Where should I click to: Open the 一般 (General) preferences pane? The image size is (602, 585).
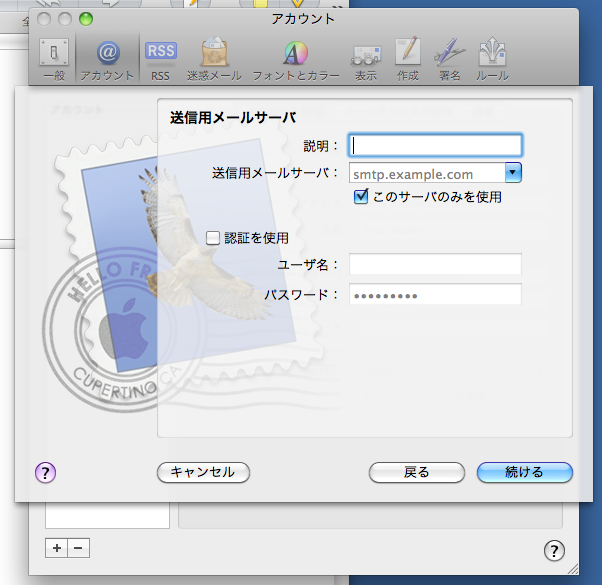point(53,58)
